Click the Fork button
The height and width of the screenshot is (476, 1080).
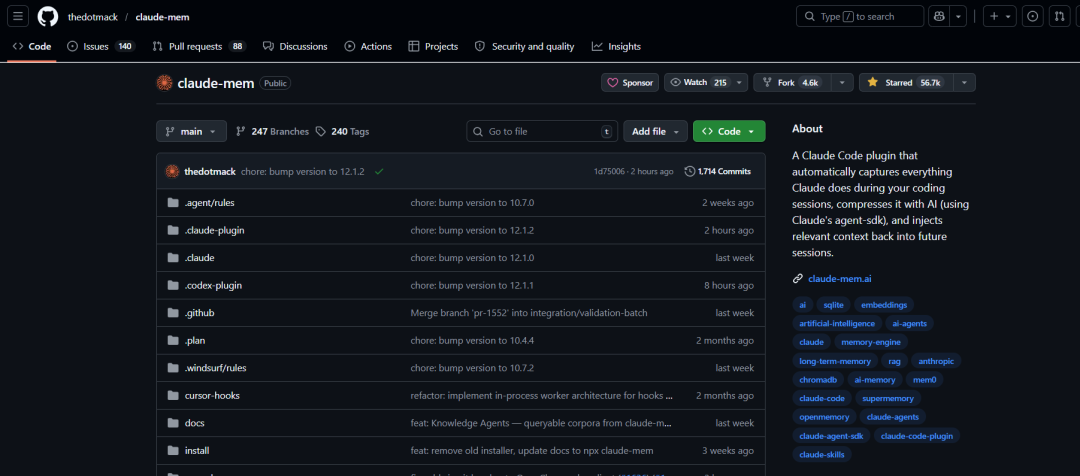coord(793,83)
